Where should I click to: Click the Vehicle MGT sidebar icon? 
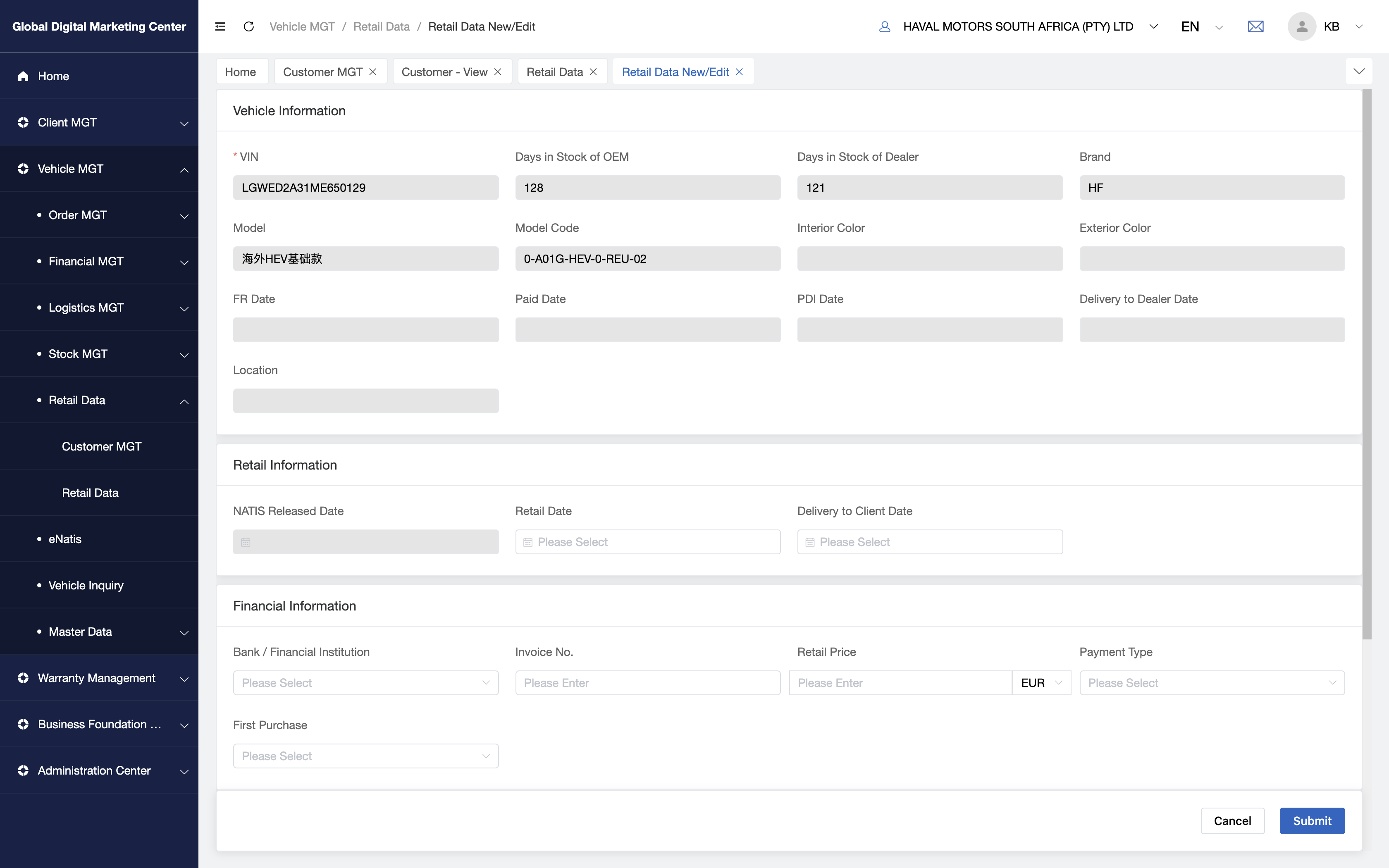(x=23, y=169)
